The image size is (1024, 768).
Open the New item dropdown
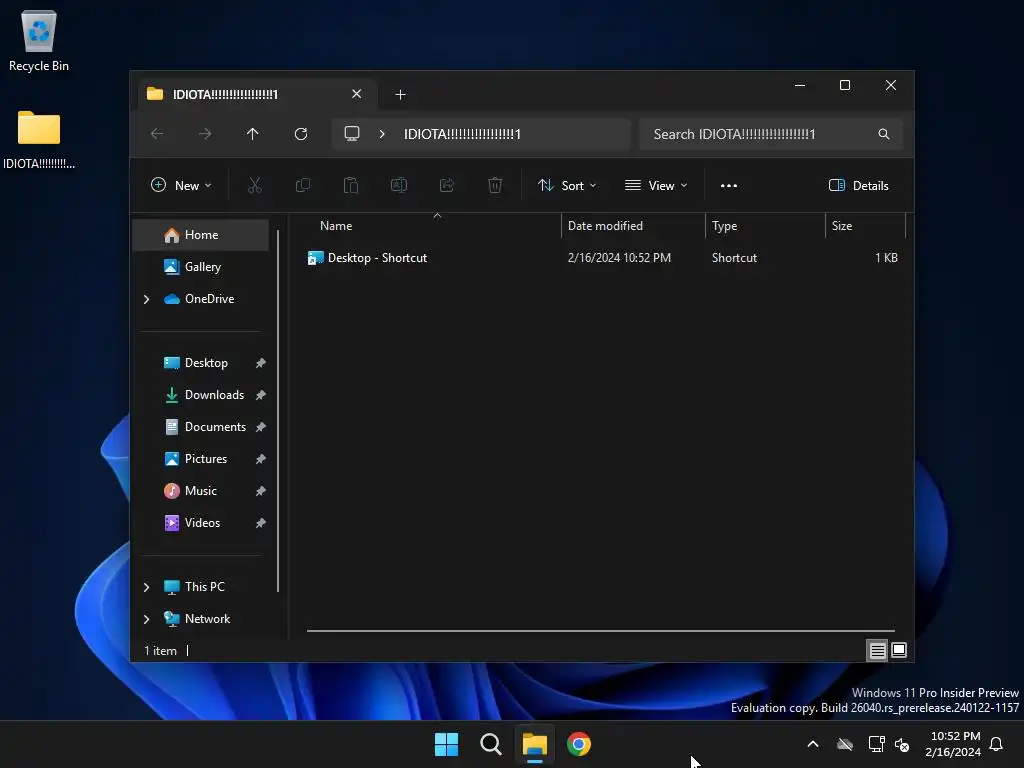pos(182,185)
